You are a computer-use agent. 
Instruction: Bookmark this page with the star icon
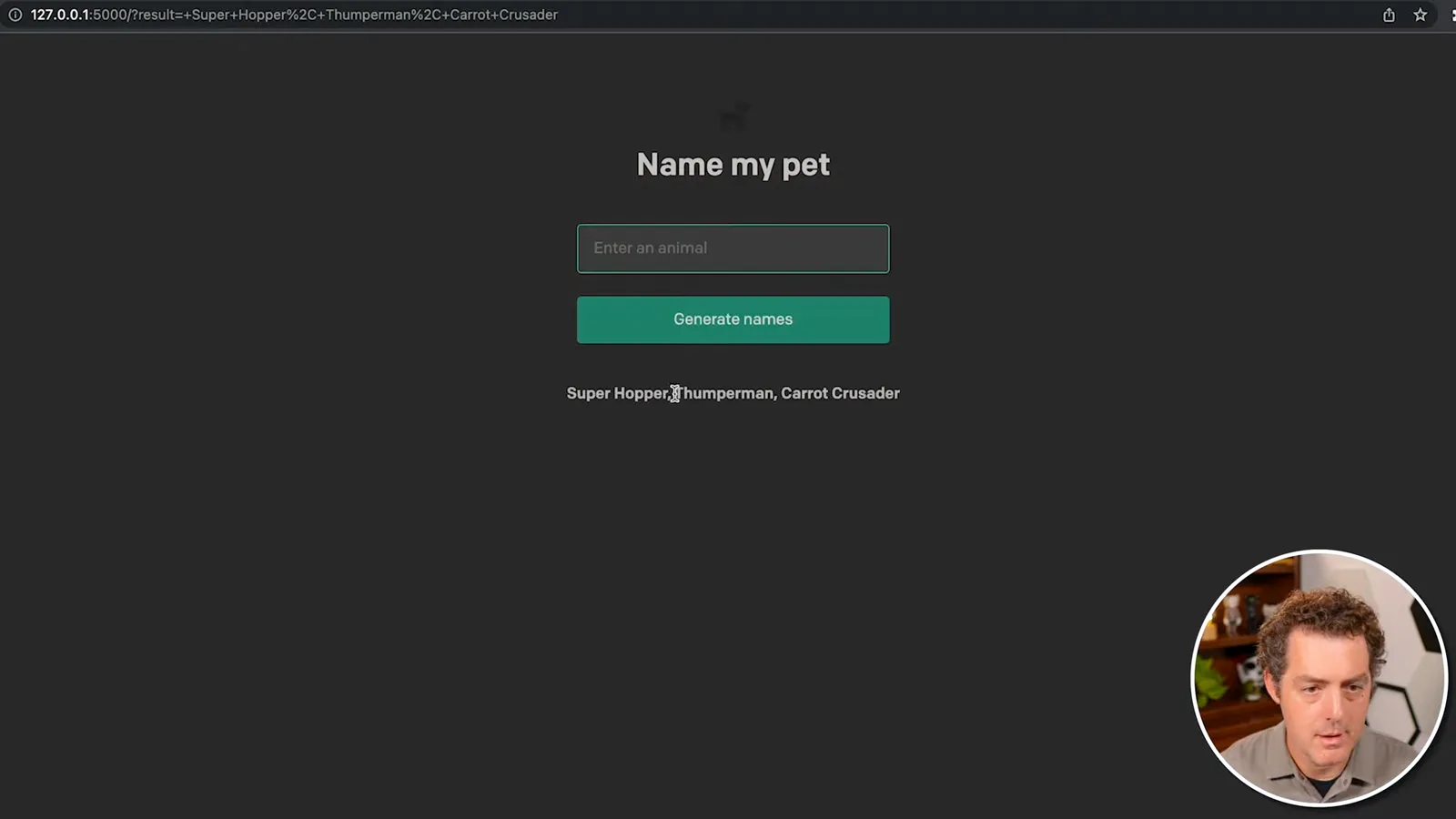click(1420, 15)
